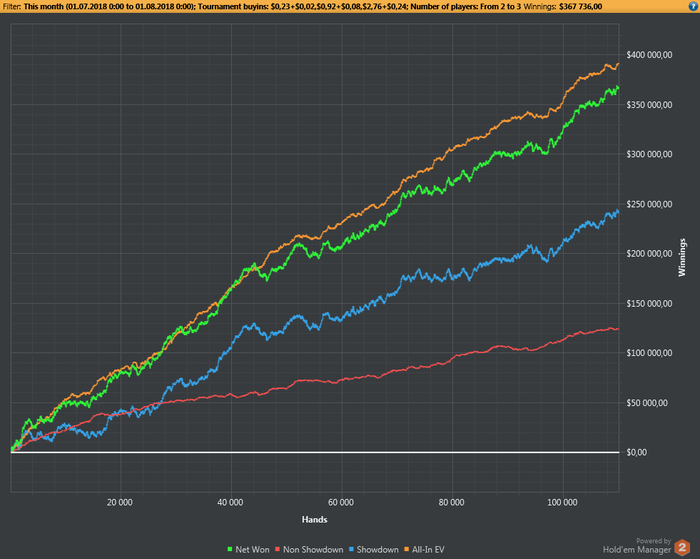Click the $350 000,00 axis label

tap(649, 105)
